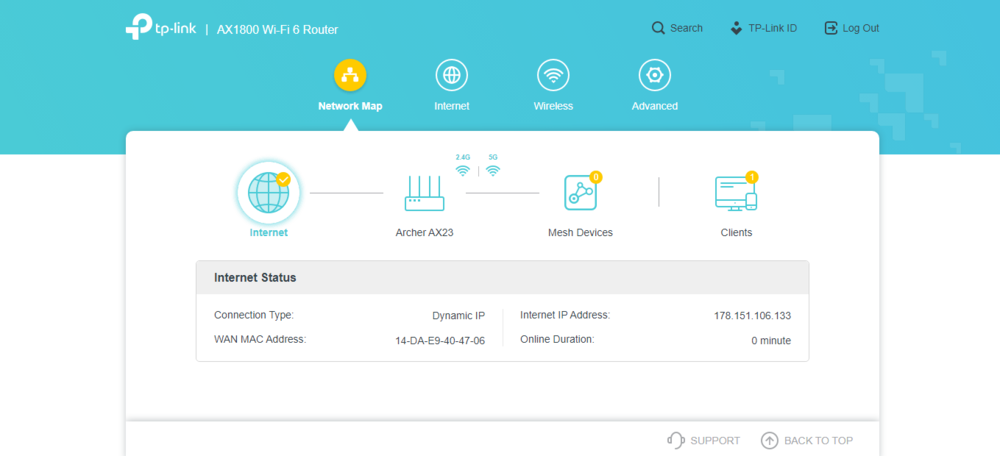The width and height of the screenshot is (1000, 456).
Task: Click the WAN MAC Address label
Action: point(260,339)
